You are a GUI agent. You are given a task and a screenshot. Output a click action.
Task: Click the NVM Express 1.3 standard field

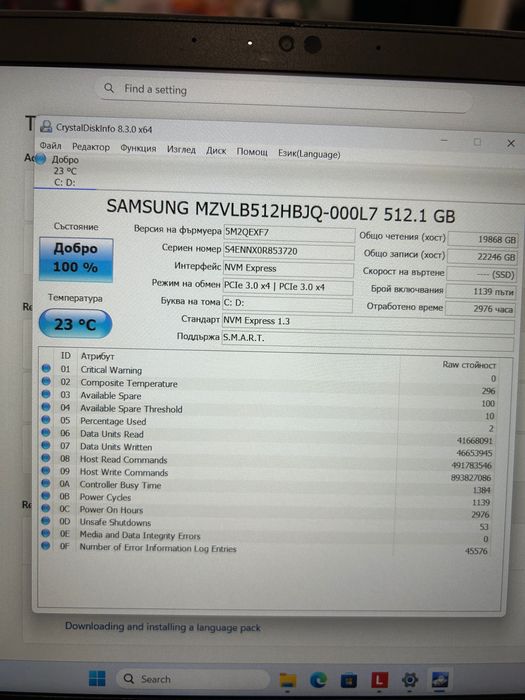[x=368, y=323]
